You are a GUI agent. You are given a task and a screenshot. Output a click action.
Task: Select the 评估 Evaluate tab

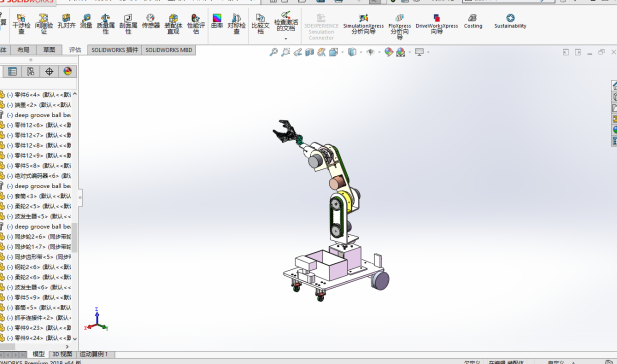pyautogui.click(x=75, y=50)
